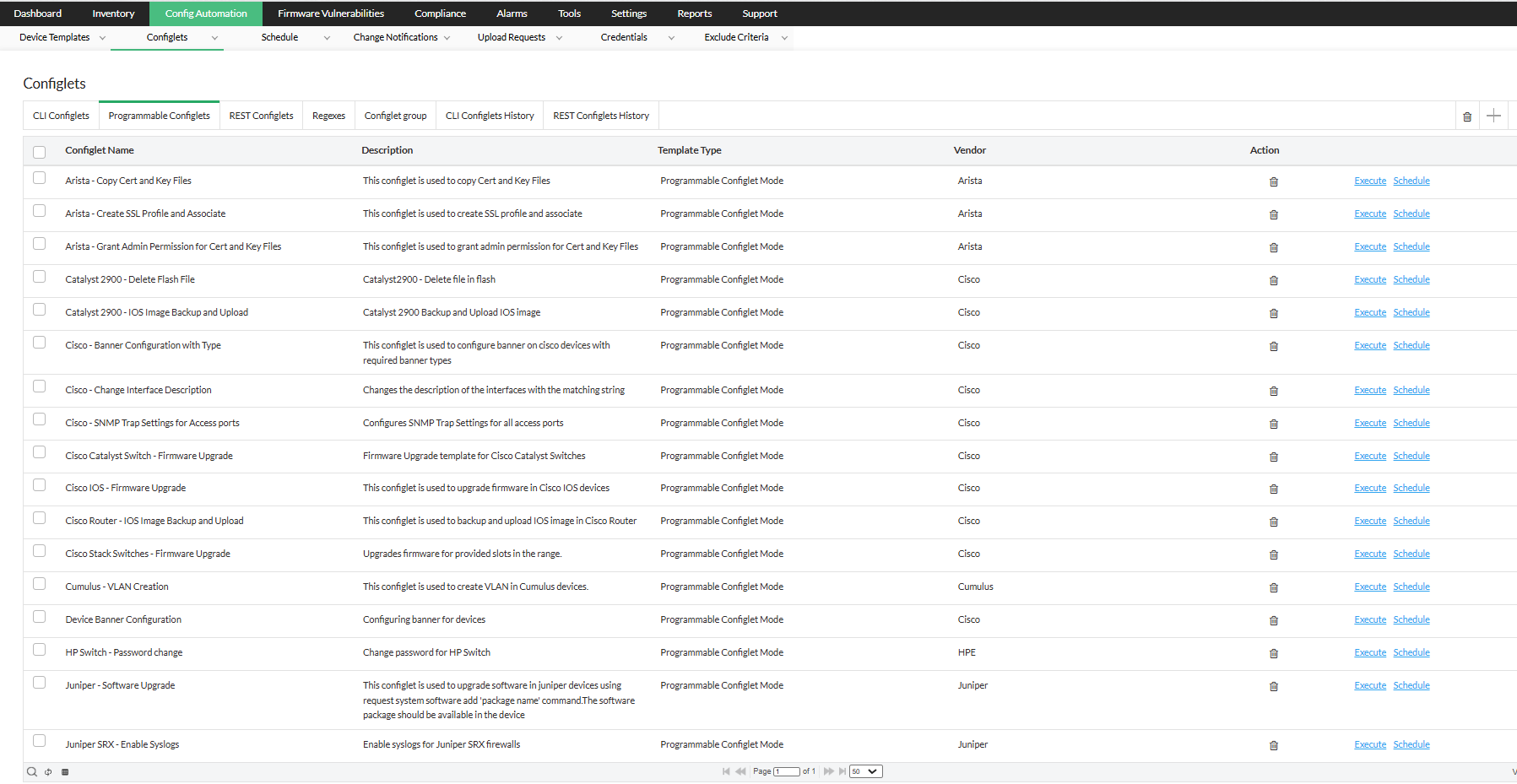Go to the last page arrow

pos(842,770)
